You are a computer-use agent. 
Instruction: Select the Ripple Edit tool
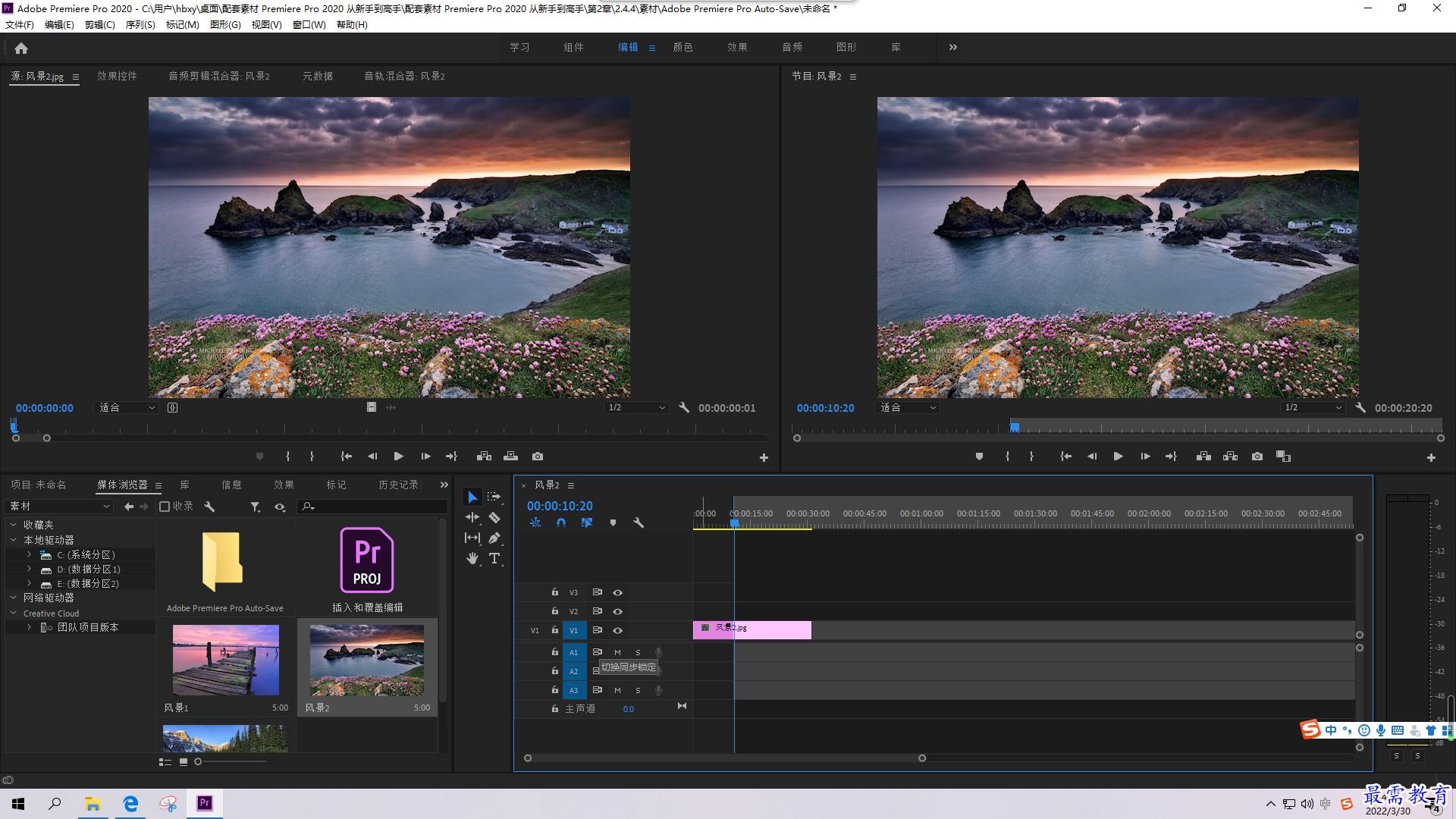[x=472, y=517]
